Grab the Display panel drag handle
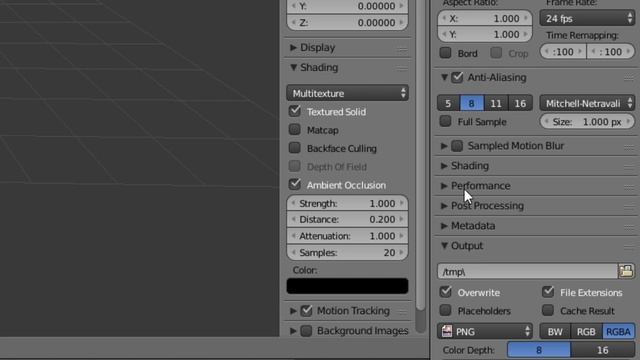Image resolution: width=640 pixels, height=360 pixels. (x=402, y=49)
